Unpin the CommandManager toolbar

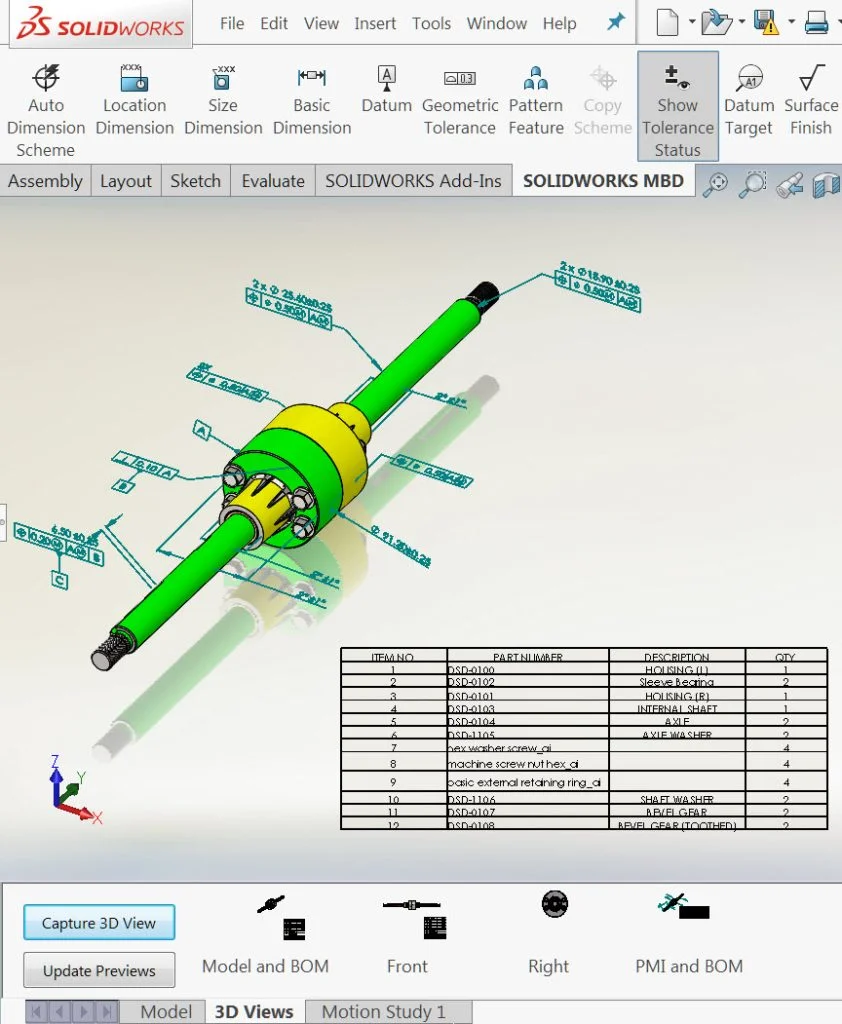pyautogui.click(x=616, y=21)
